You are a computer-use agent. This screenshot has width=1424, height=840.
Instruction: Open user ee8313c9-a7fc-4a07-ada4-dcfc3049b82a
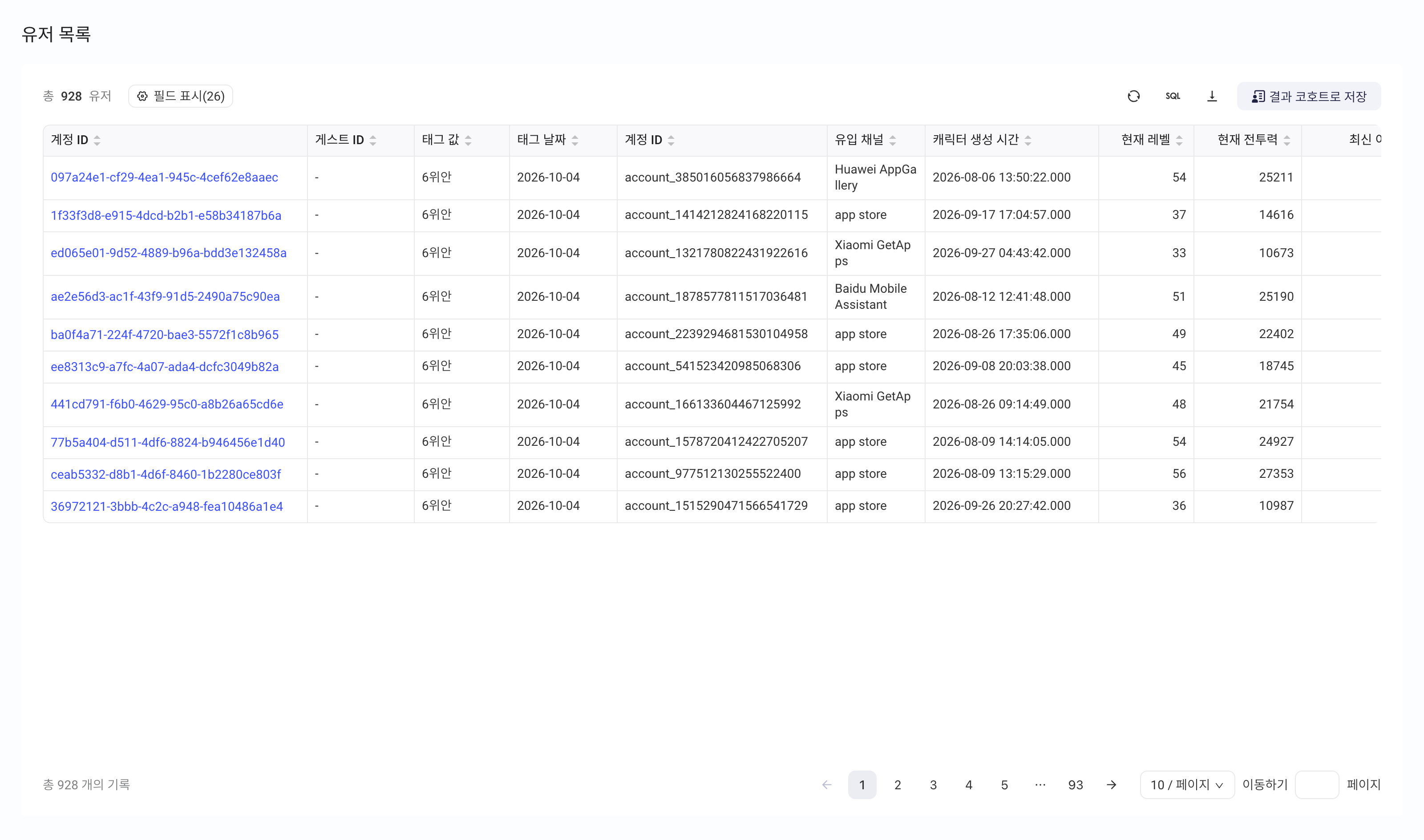165,367
